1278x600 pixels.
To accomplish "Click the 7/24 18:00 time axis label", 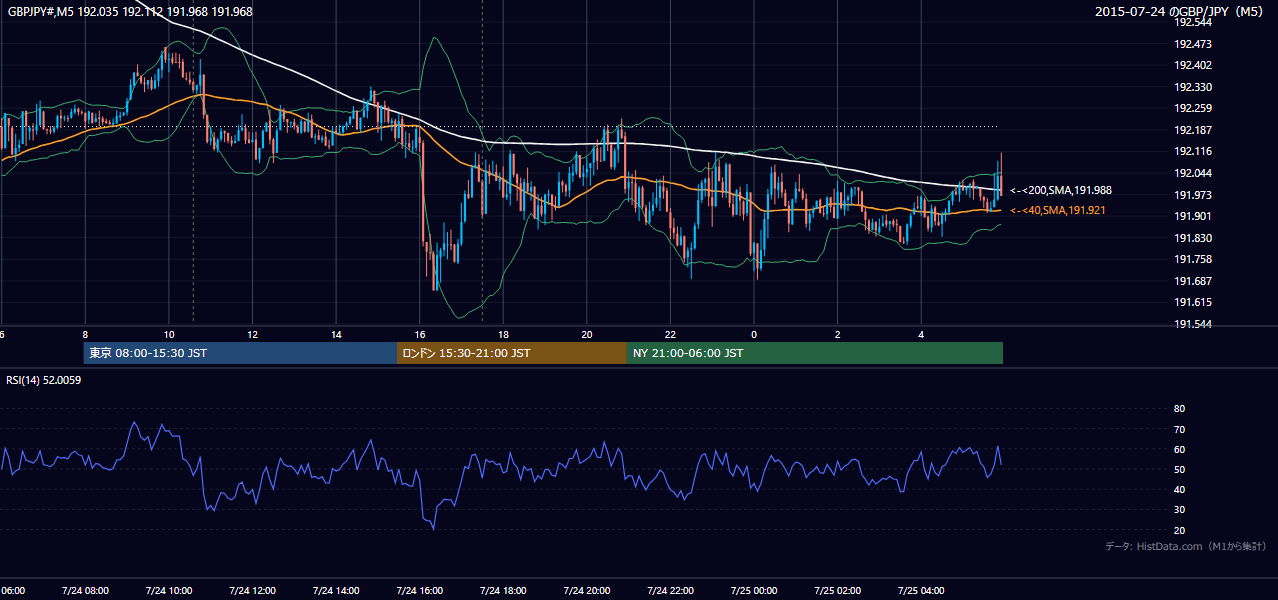I will [503, 590].
